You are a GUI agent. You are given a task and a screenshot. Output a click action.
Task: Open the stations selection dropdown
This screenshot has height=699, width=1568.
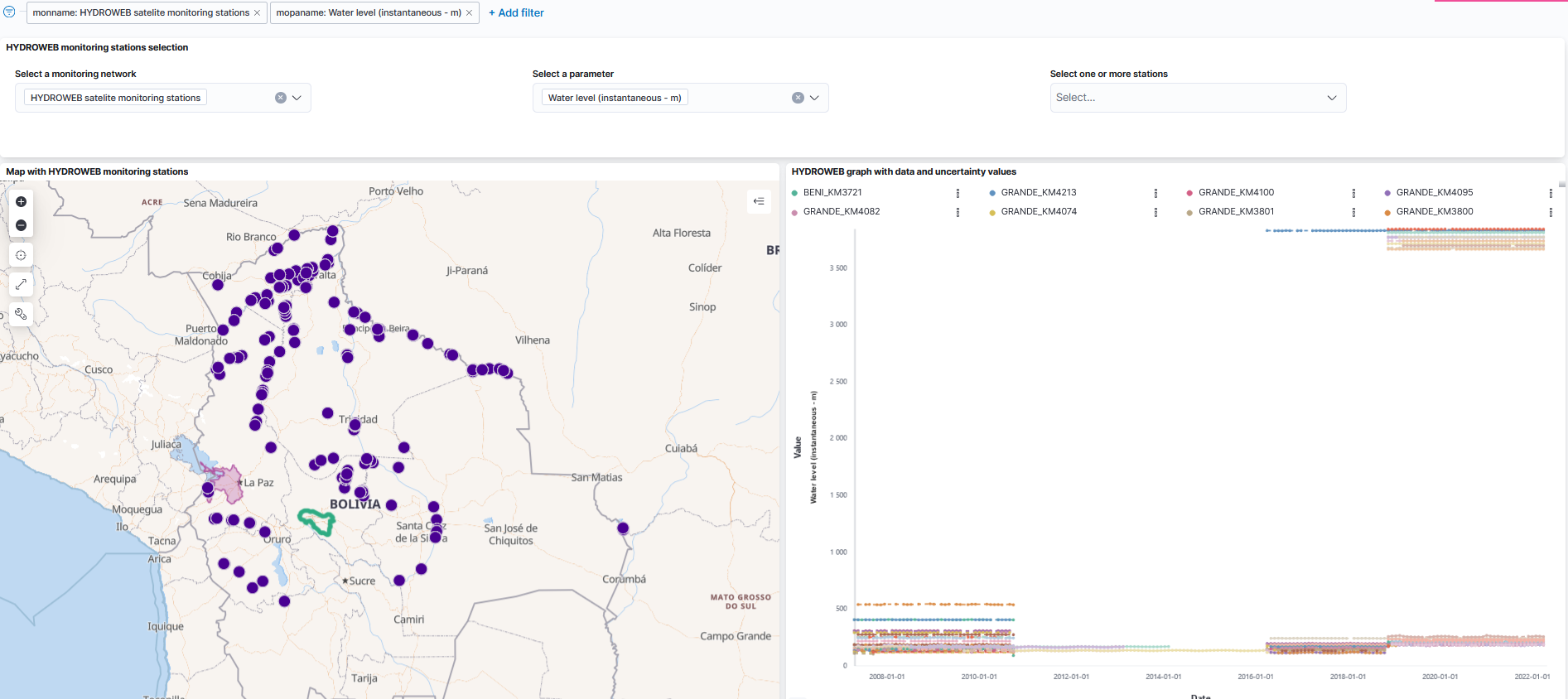coord(1331,98)
